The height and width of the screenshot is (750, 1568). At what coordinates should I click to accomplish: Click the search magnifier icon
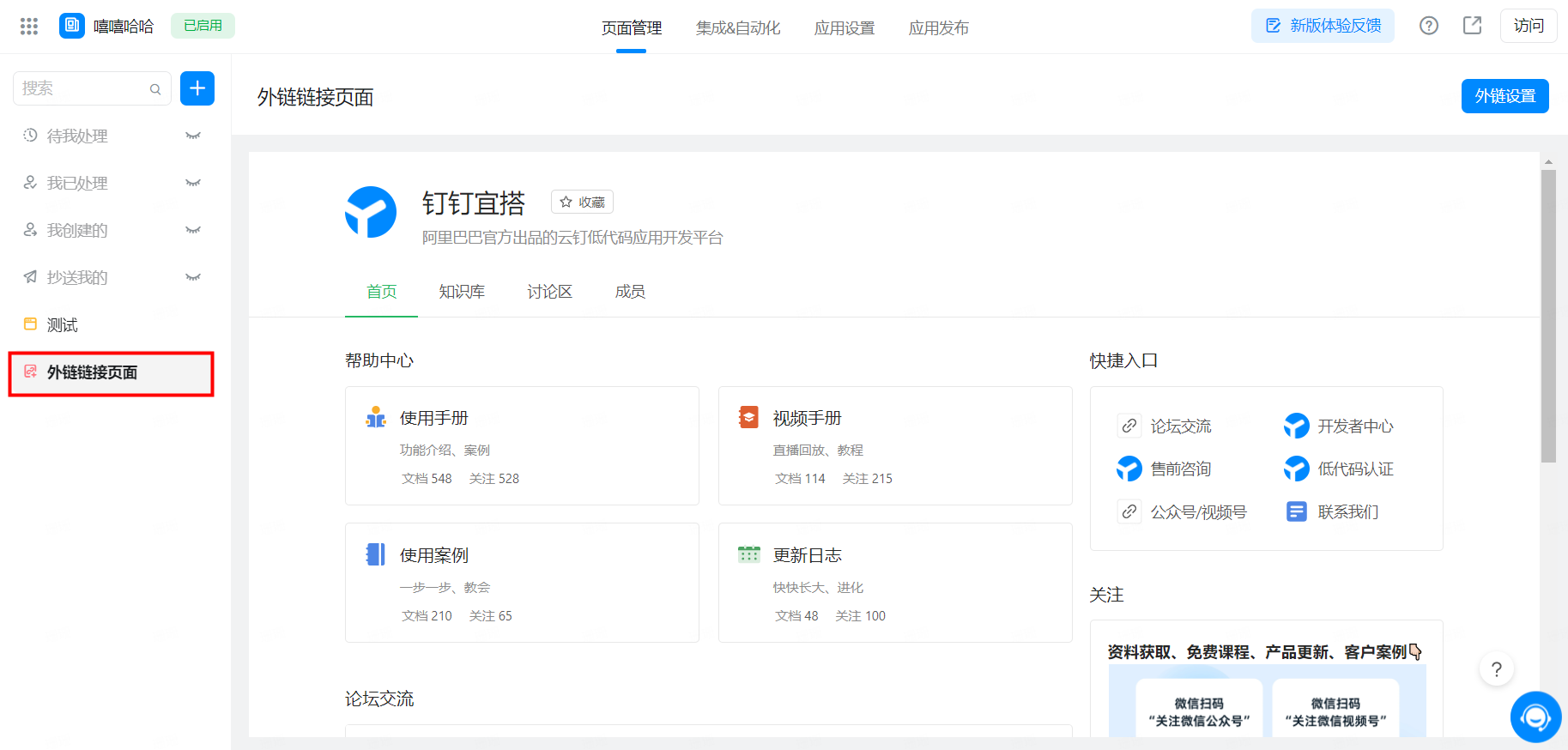coord(155,88)
